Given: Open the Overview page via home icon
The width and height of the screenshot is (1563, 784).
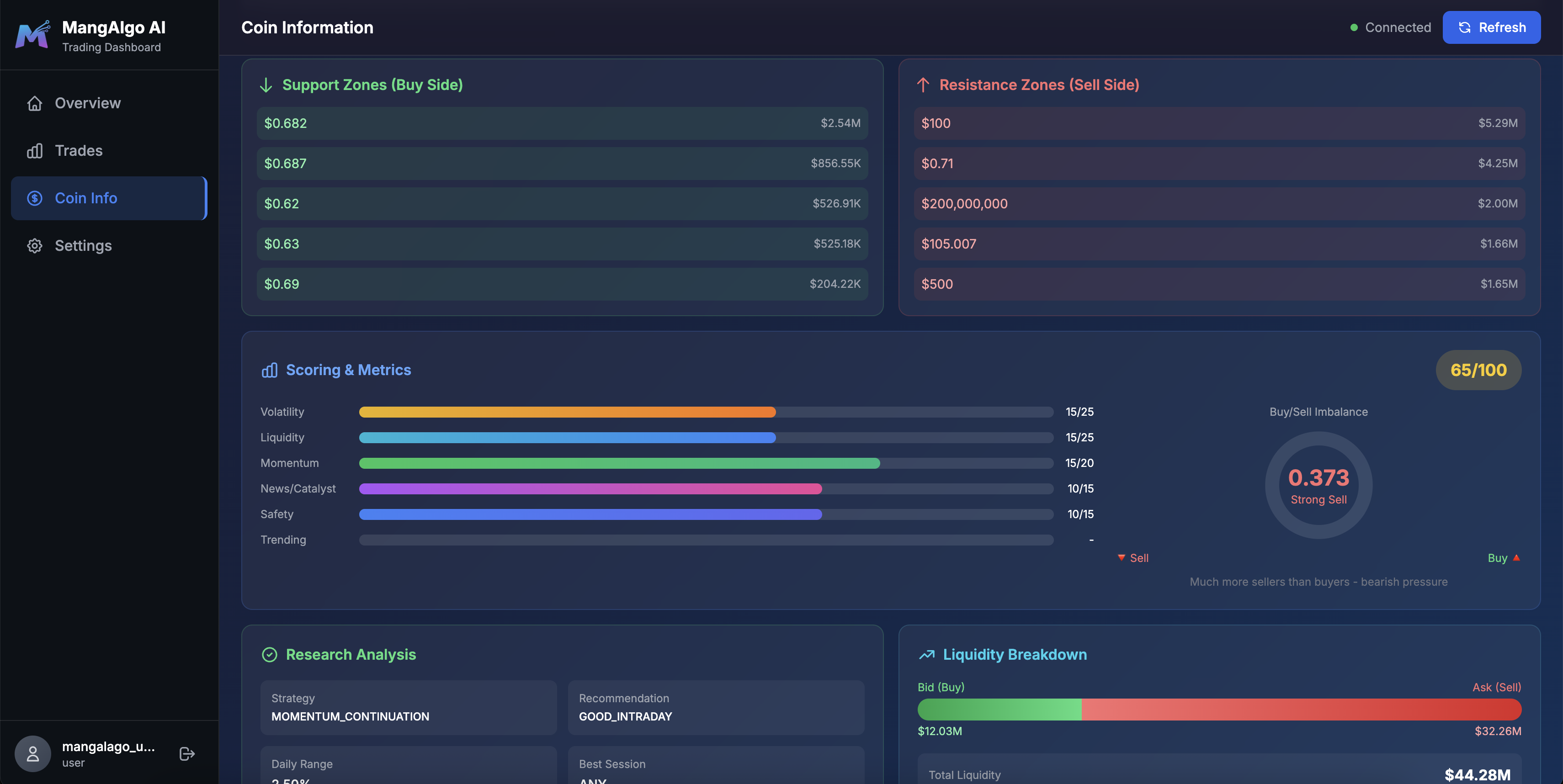Looking at the screenshot, I should coord(35,102).
